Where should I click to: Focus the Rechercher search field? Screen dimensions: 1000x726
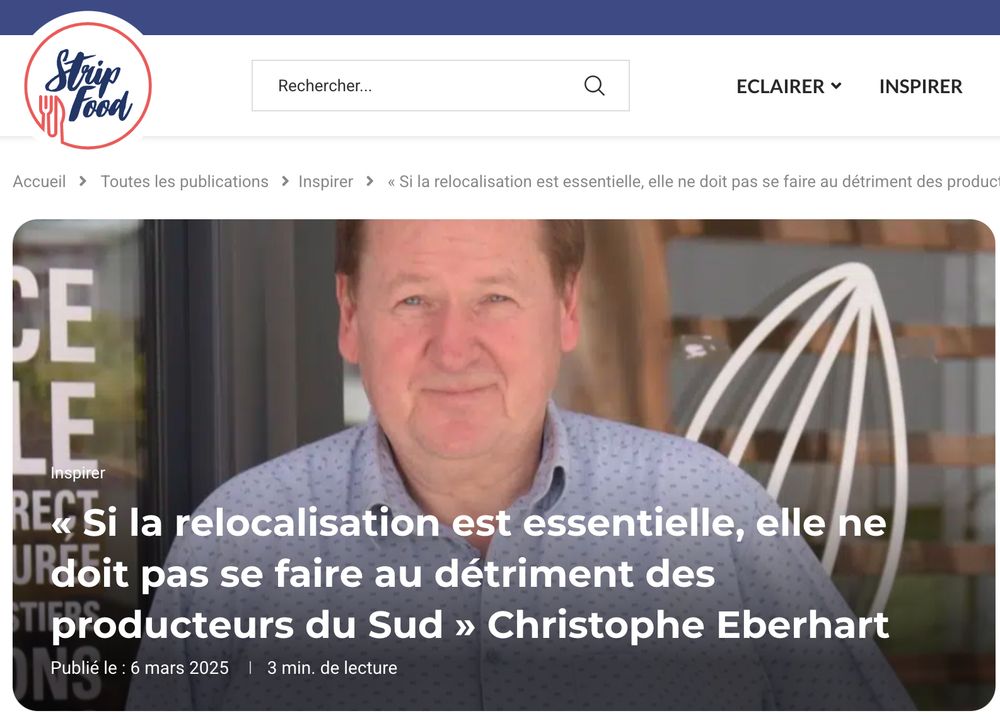tap(441, 85)
